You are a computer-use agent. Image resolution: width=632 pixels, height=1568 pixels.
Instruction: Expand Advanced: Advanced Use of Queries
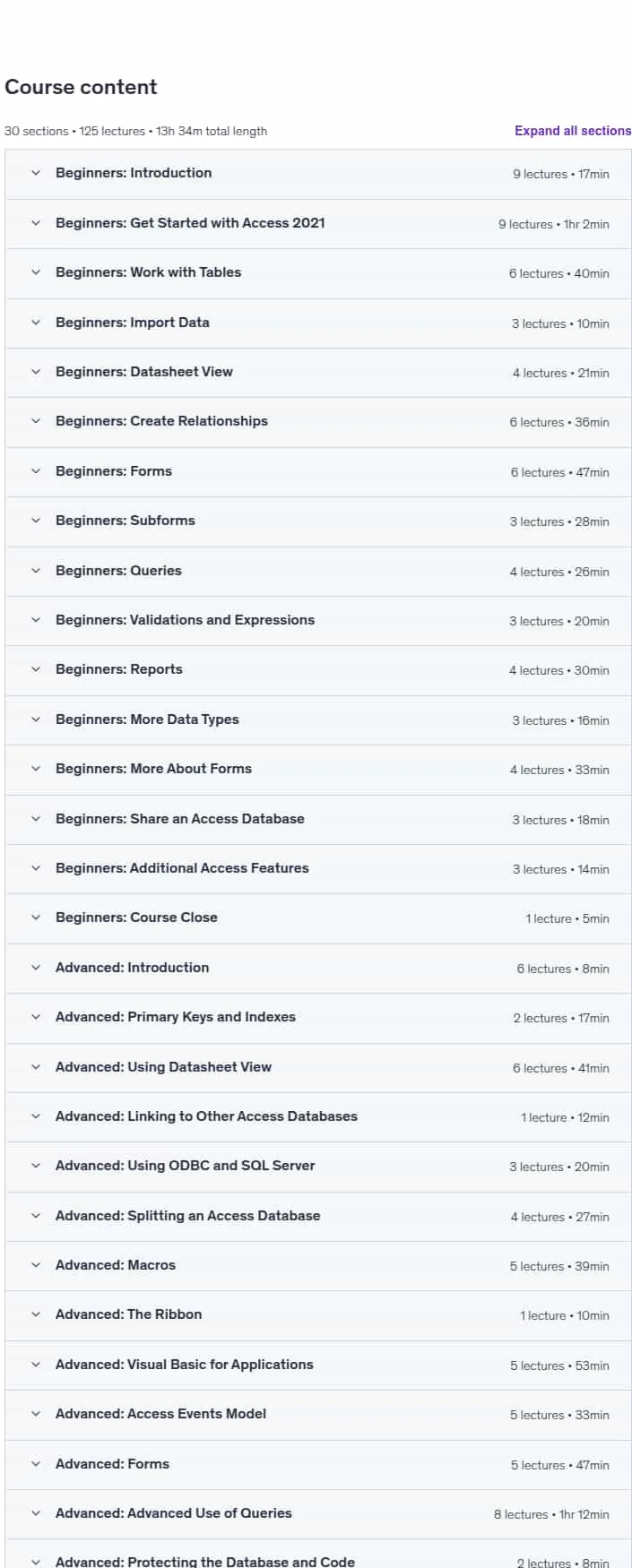pos(318,1513)
